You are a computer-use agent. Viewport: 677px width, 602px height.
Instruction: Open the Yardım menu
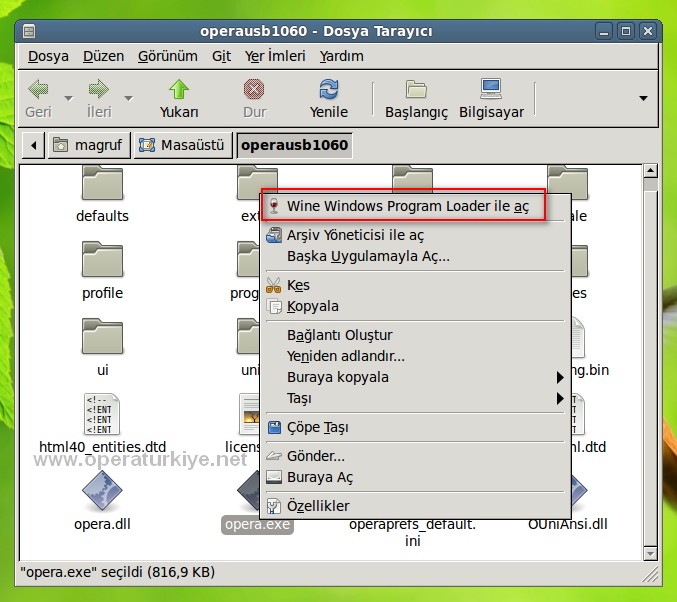click(x=341, y=56)
